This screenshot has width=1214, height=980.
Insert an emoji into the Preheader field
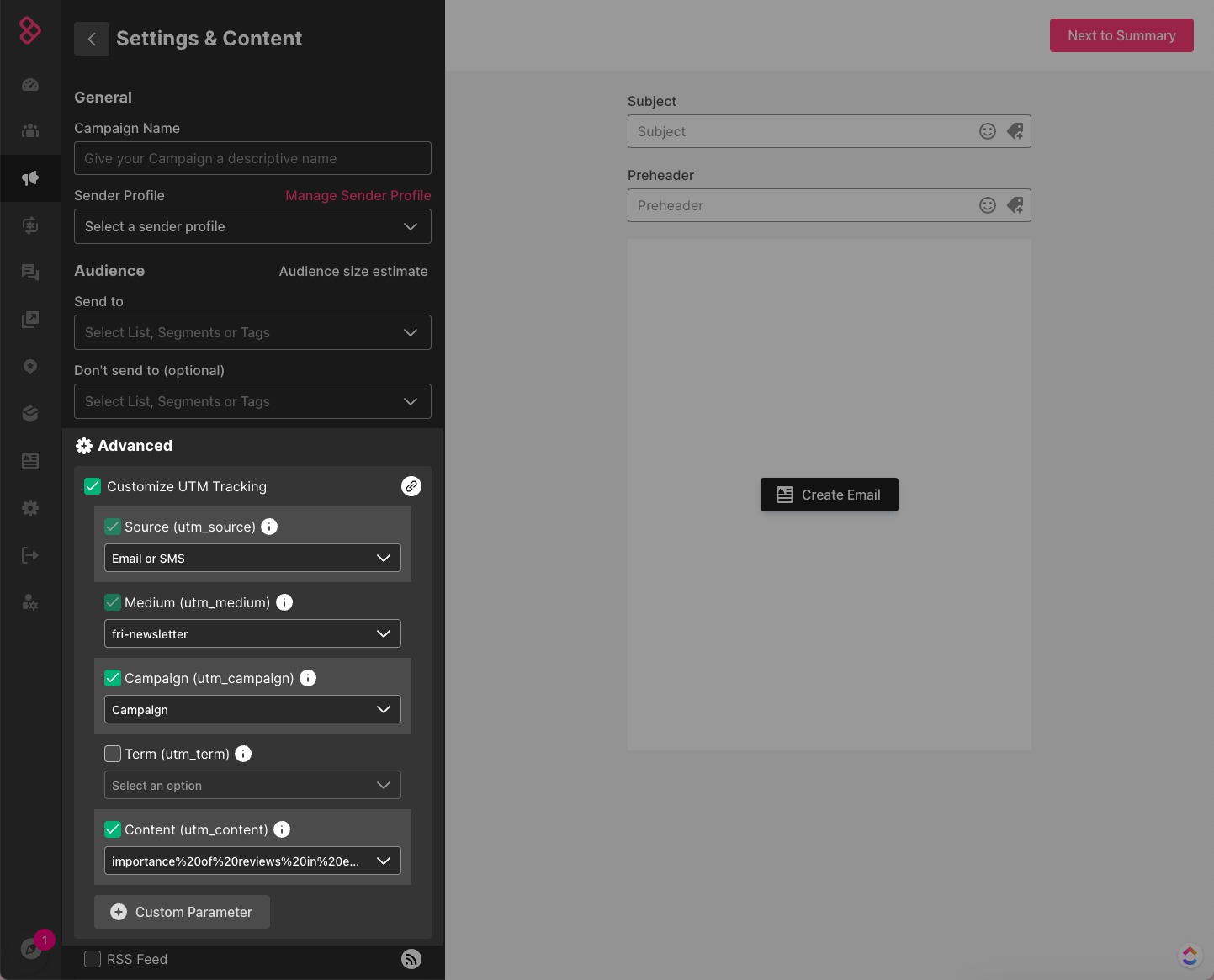point(988,205)
